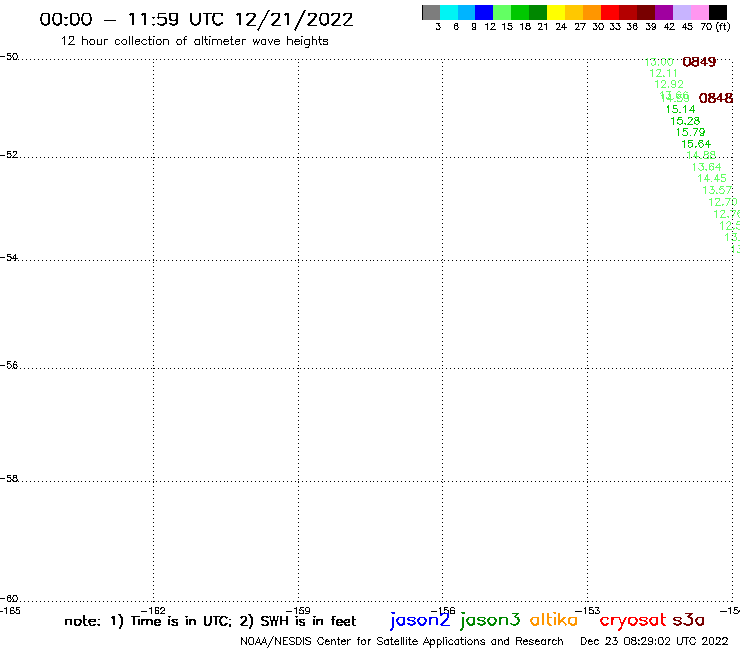Click the '24' label under the color legend
740x650 pixels.
point(561,27)
